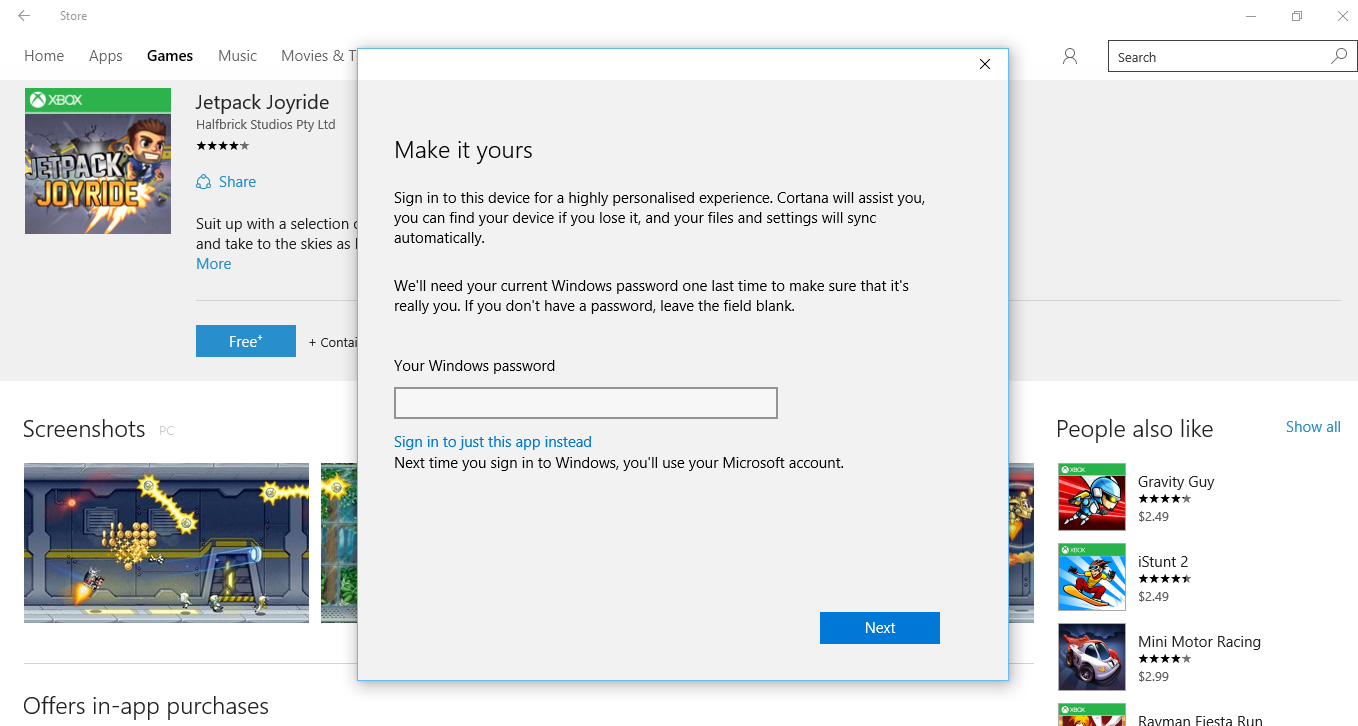Click the Share link text
This screenshot has height=726, width=1358.
237,182
